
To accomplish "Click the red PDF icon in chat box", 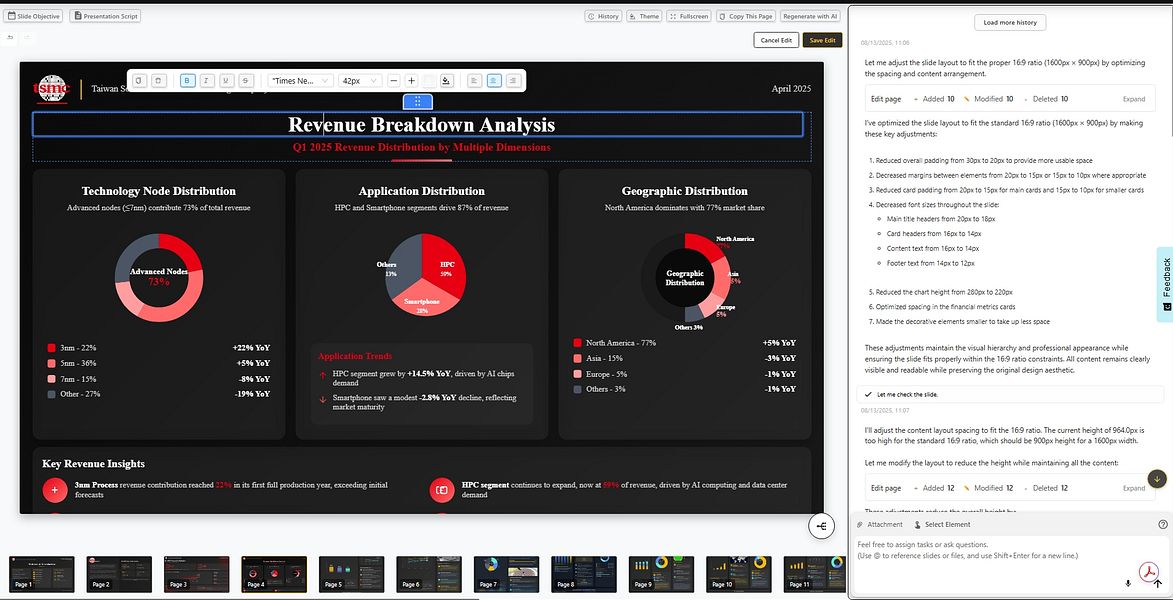I will coord(1147,572).
